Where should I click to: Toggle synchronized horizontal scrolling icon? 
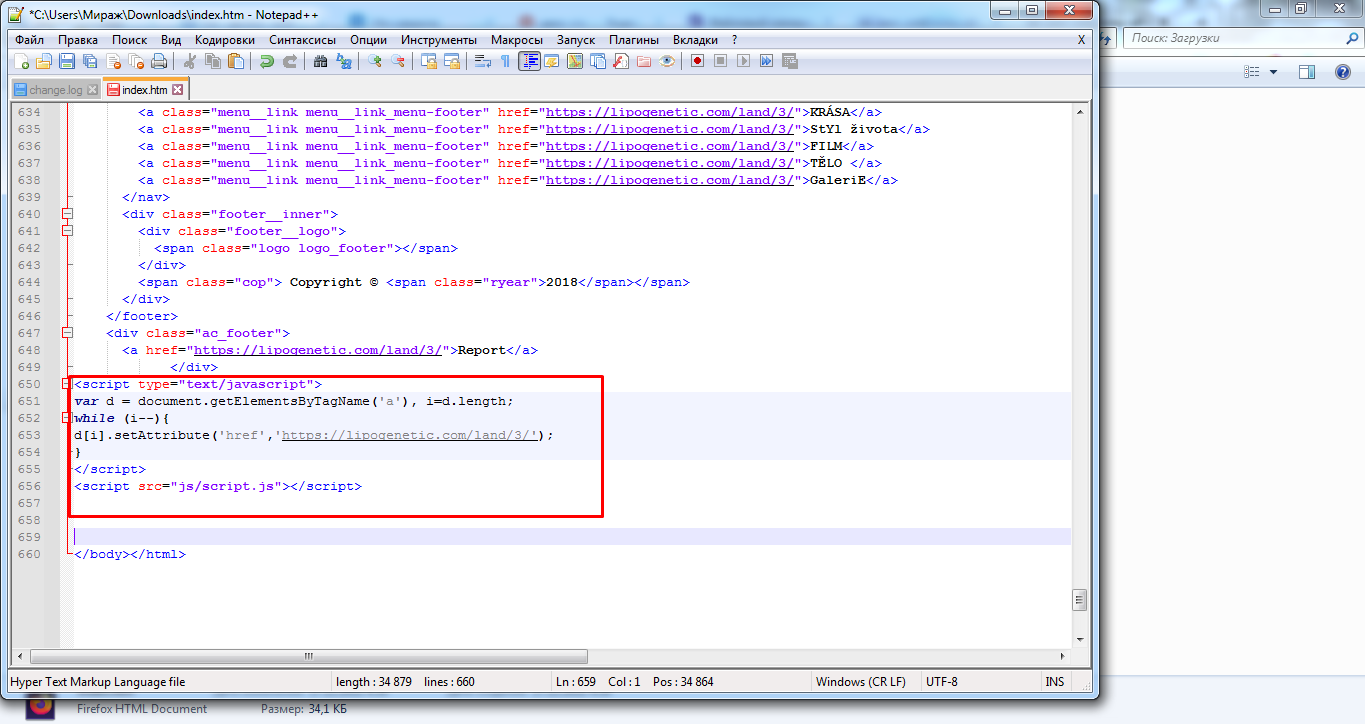pyautogui.click(x=451, y=61)
